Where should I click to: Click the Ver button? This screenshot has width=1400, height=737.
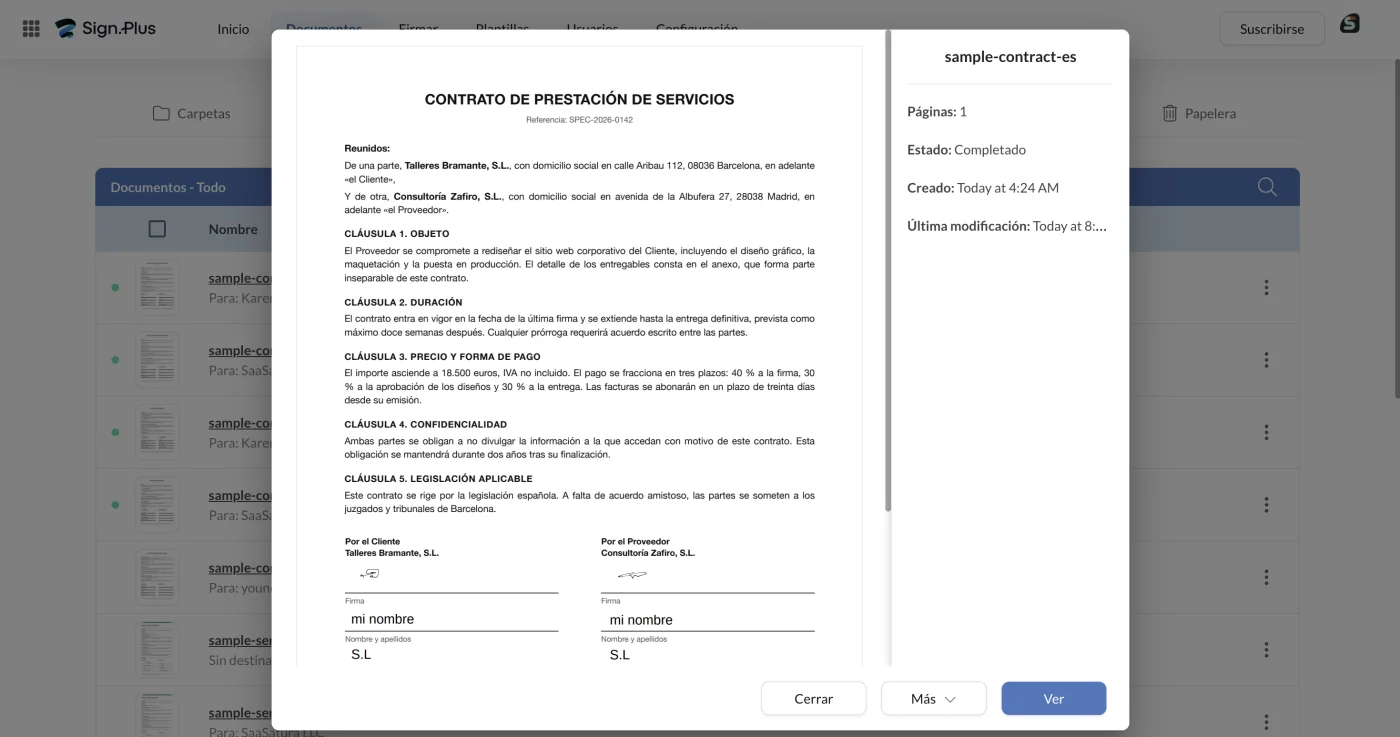tap(1053, 699)
